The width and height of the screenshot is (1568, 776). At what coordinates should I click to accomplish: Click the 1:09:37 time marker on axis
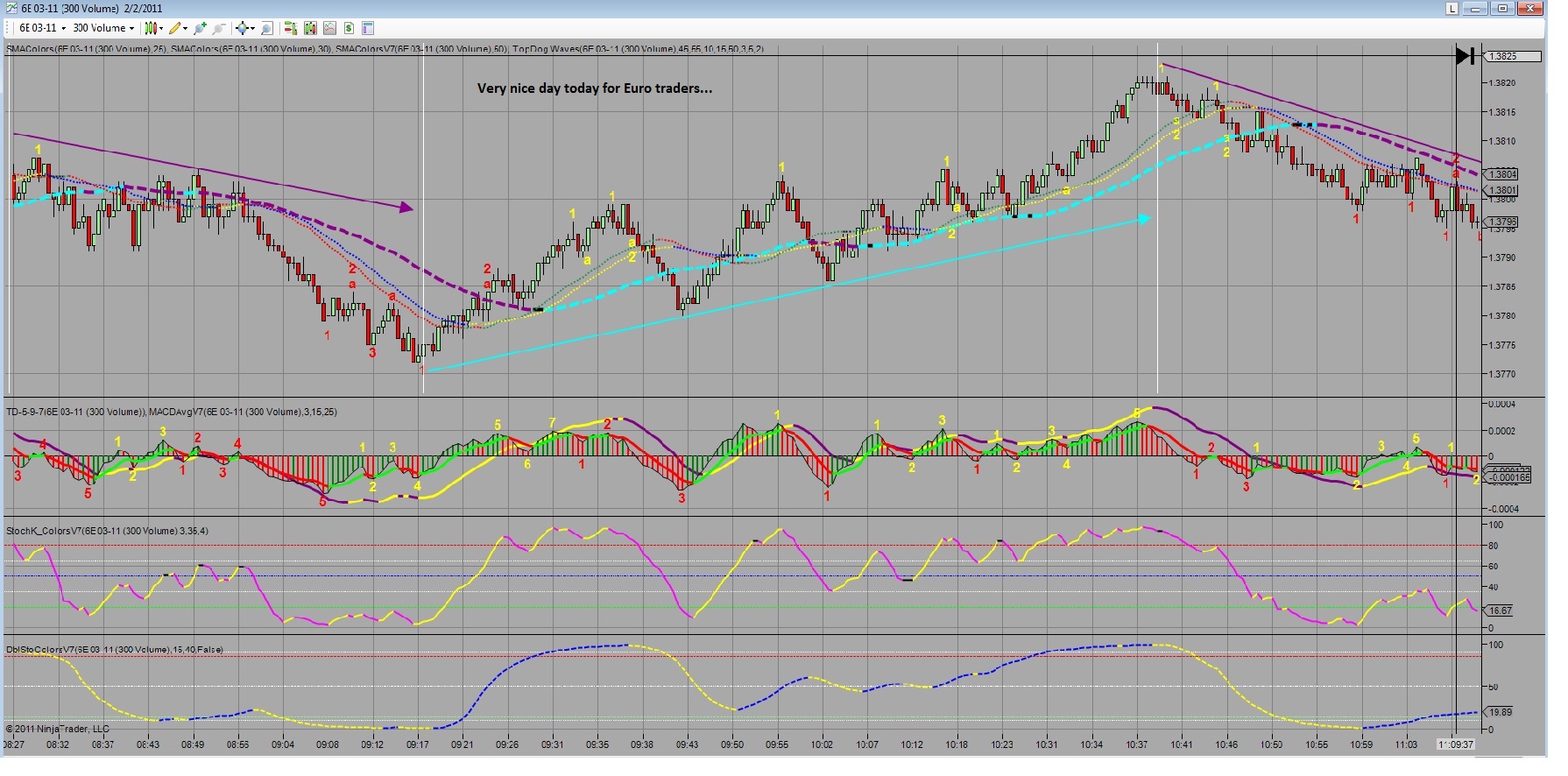(1456, 744)
